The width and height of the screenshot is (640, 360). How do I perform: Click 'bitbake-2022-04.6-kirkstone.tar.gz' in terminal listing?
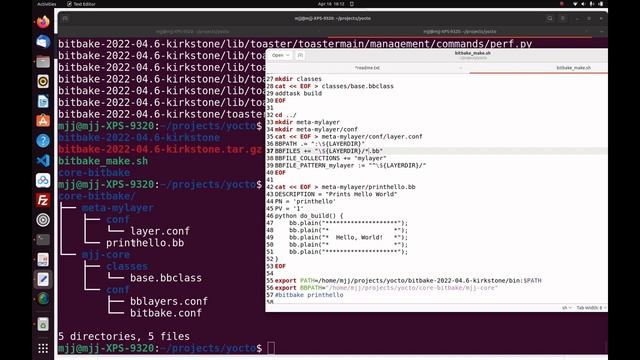click(x=160, y=149)
